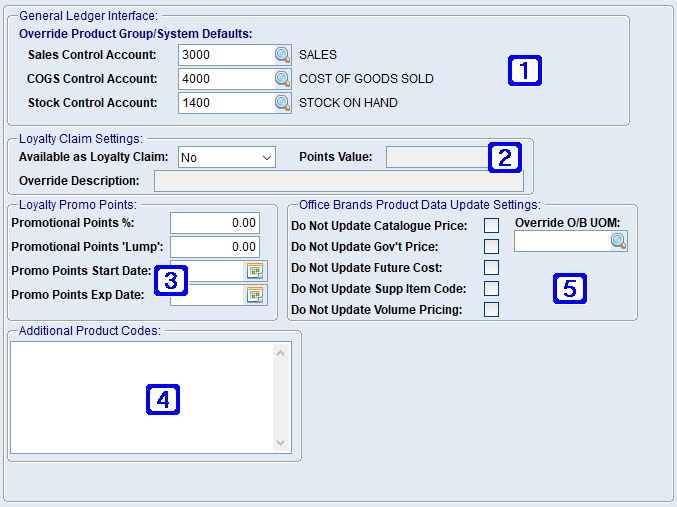Image resolution: width=677 pixels, height=507 pixels.
Task: Select the Promotional Points 'Lump' field
Action: (214, 247)
